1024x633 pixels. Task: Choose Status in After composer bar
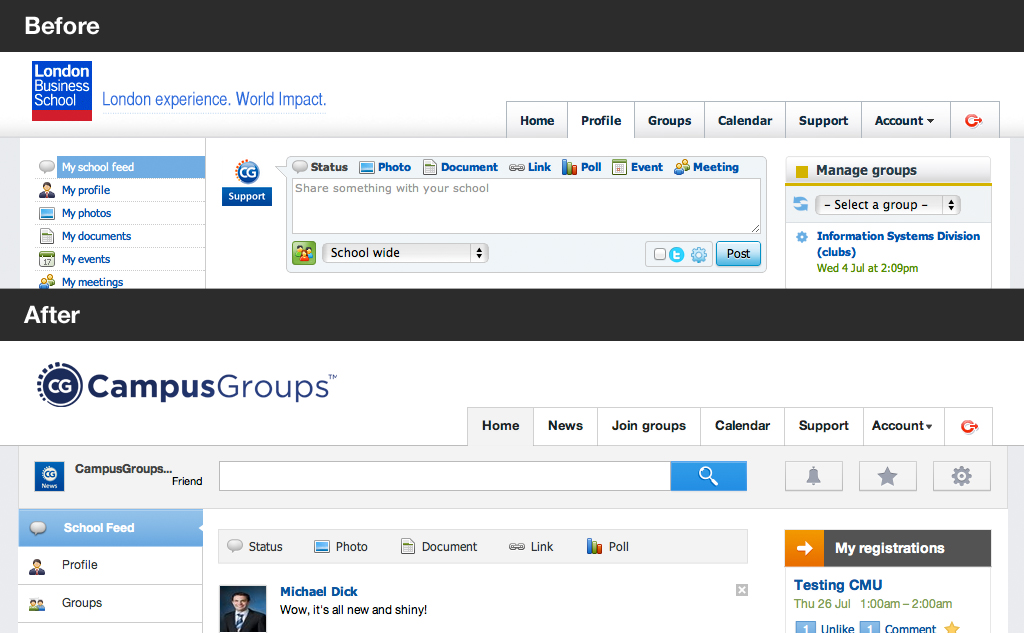[x=255, y=546]
